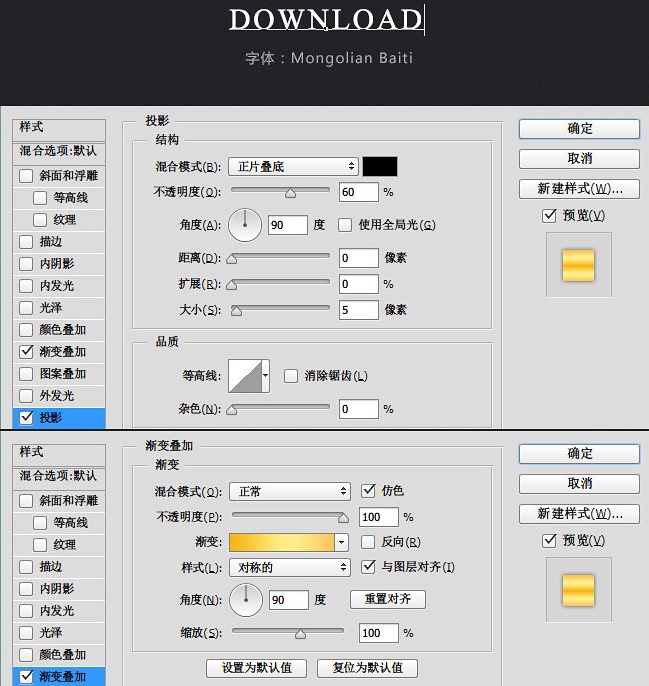Enable 光泽 in the 渐变叠加 dialog style list
Viewport: 649px width, 686px height.
(26, 633)
